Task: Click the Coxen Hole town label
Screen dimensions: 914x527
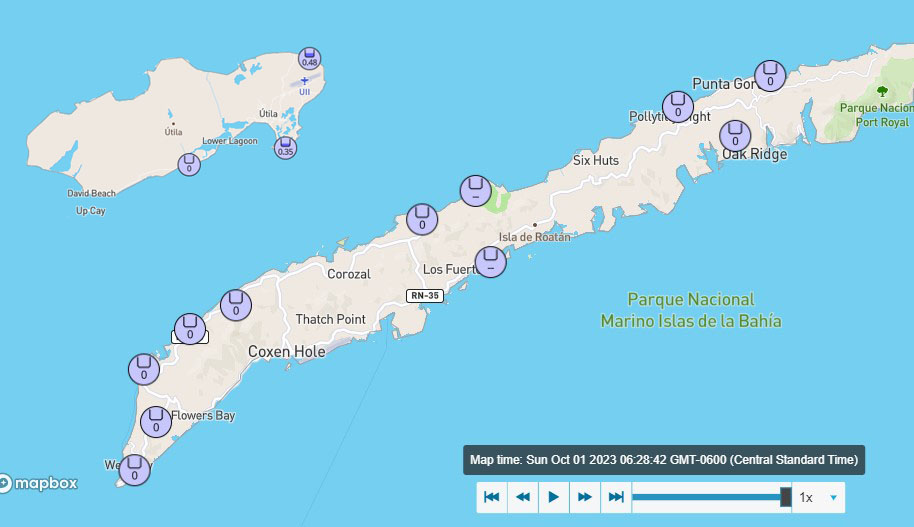Action: pyautogui.click(x=286, y=352)
